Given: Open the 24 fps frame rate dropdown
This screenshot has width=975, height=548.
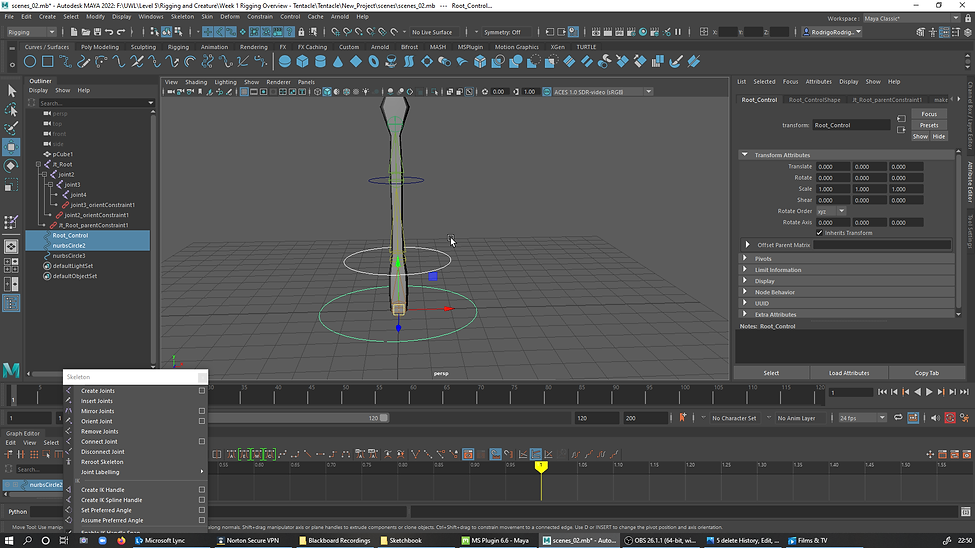Looking at the screenshot, I should [x=862, y=418].
